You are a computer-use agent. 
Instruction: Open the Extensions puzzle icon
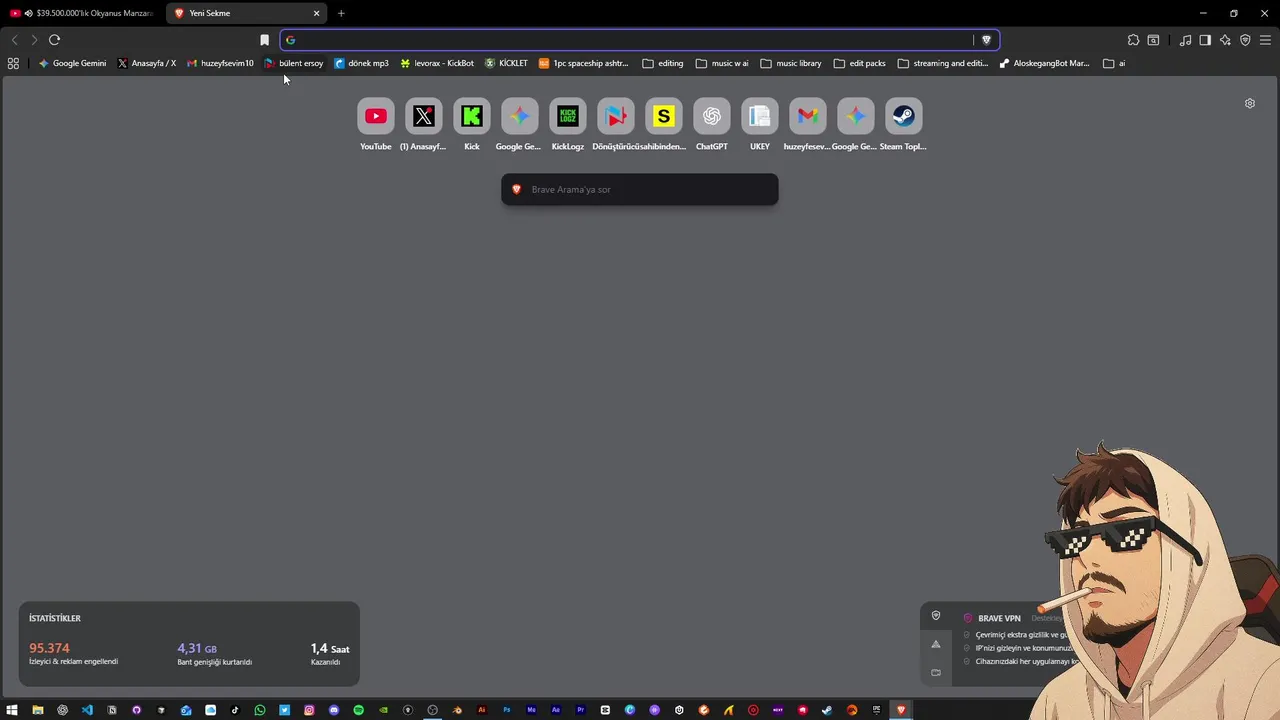1133,40
